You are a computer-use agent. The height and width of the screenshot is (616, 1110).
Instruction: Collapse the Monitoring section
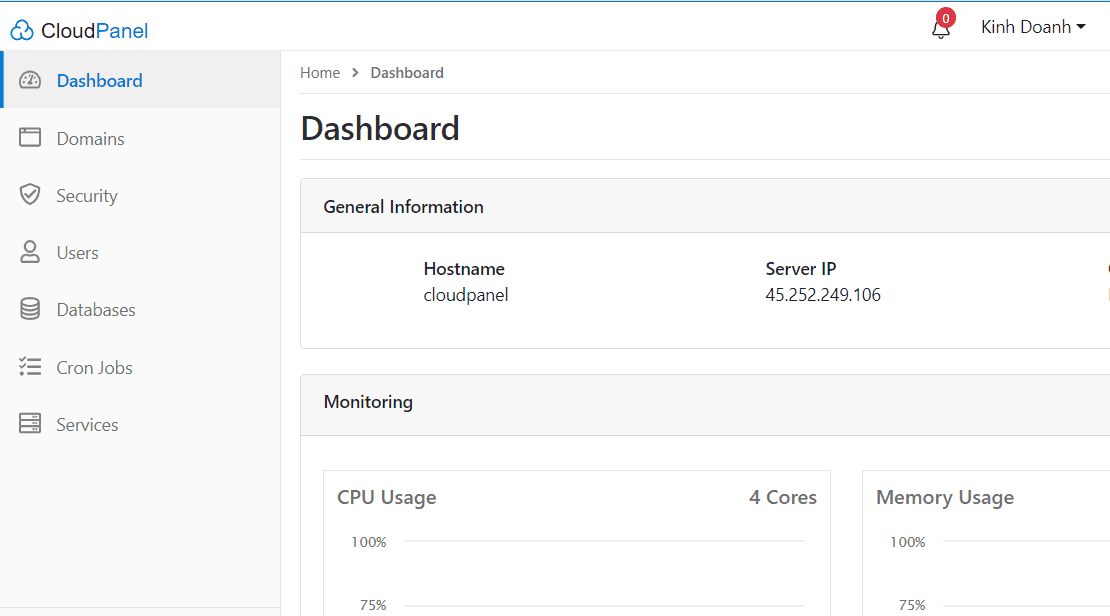368,402
